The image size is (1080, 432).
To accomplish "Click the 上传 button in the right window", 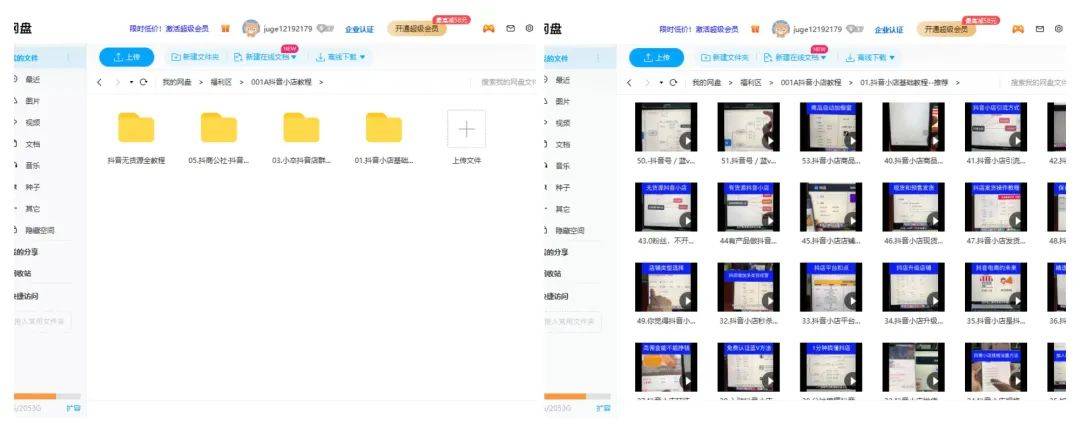I will 656,57.
